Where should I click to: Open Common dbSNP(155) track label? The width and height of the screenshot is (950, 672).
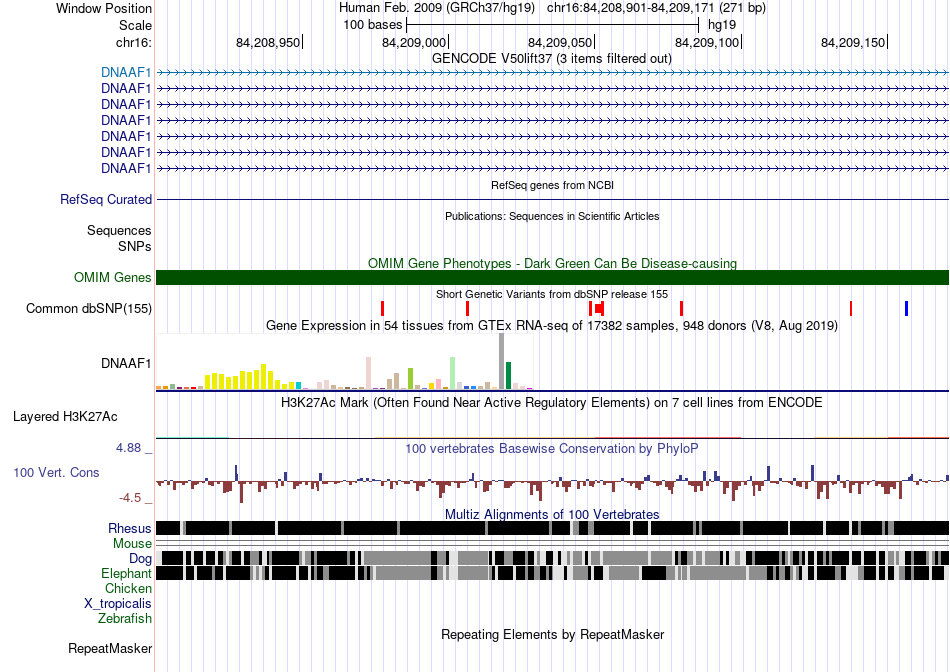click(x=89, y=308)
